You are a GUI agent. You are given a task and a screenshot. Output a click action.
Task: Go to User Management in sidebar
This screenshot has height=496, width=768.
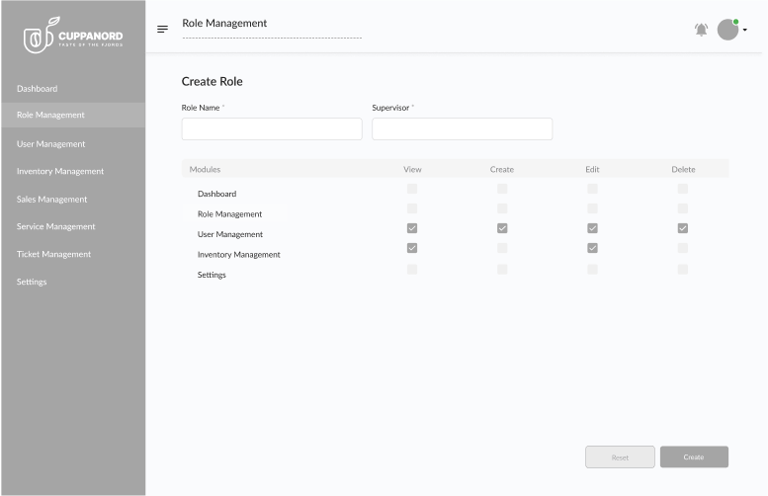(51, 144)
